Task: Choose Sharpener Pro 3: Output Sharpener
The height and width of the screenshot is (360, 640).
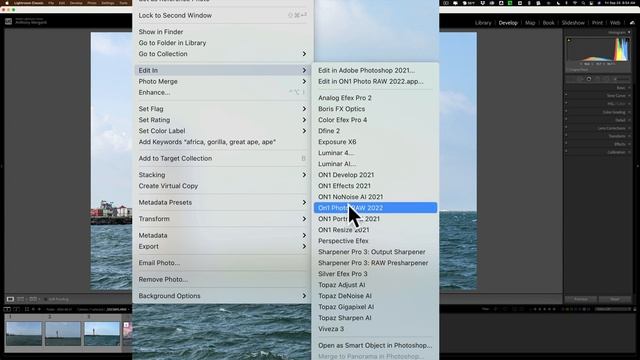Action: coord(371,252)
